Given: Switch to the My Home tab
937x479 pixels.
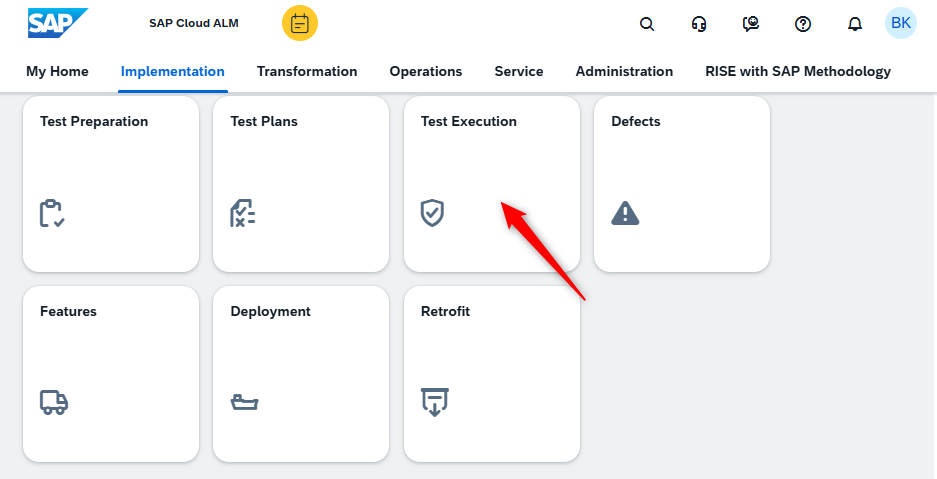Looking at the screenshot, I should tap(57, 72).
